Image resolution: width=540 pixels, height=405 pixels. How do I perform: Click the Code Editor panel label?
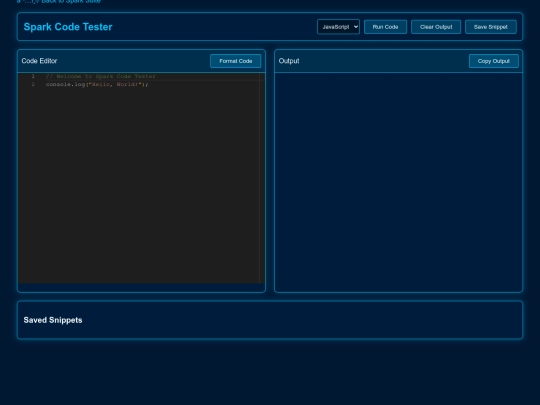[x=39, y=61]
